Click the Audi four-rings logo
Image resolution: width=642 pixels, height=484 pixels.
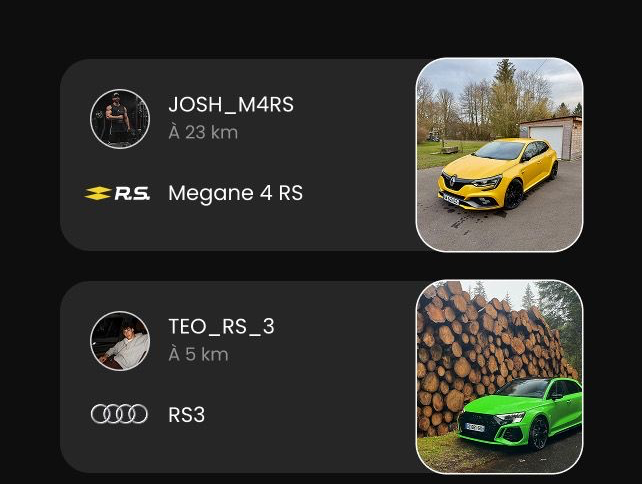[x=119, y=414]
